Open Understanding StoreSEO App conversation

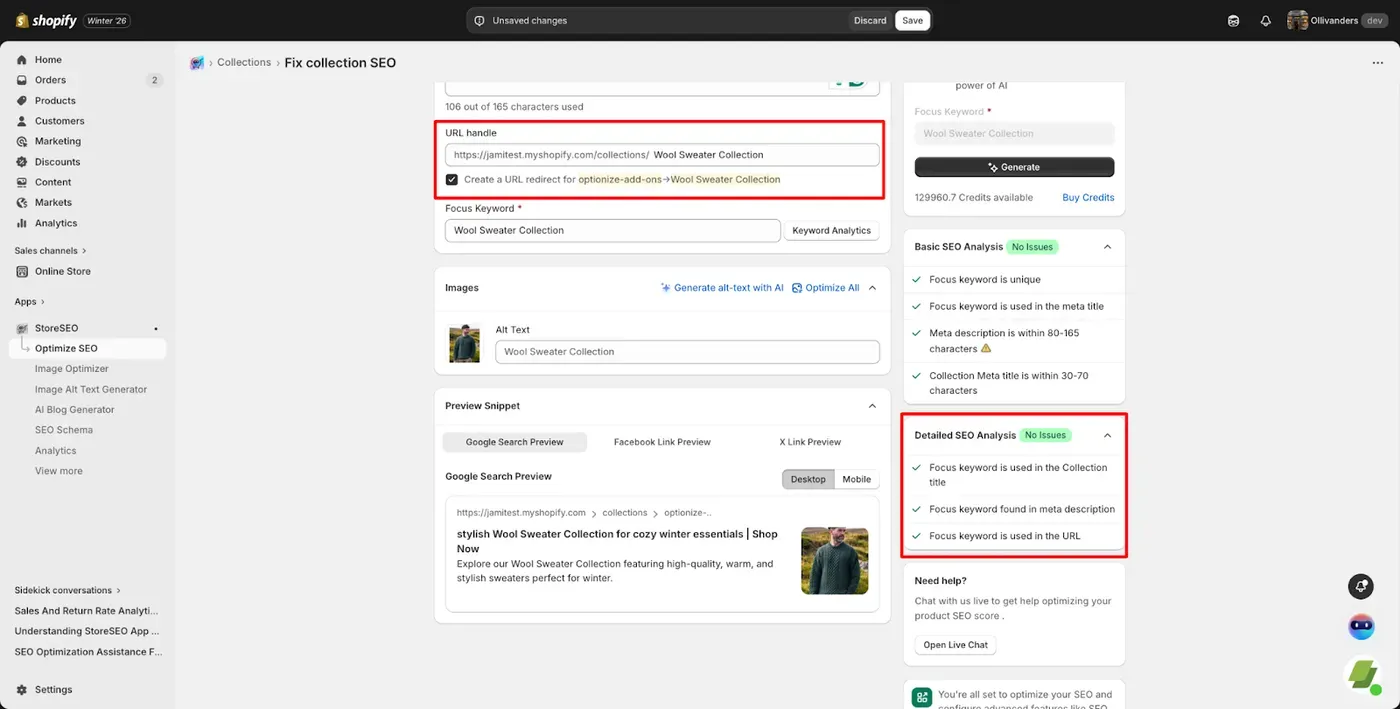click(x=87, y=631)
